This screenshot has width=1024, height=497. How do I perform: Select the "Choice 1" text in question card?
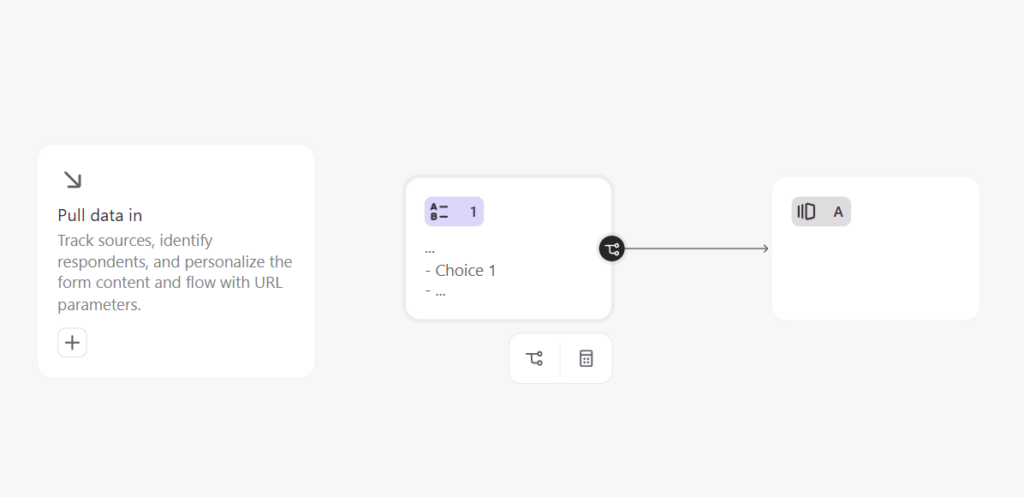(x=465, y=270)
